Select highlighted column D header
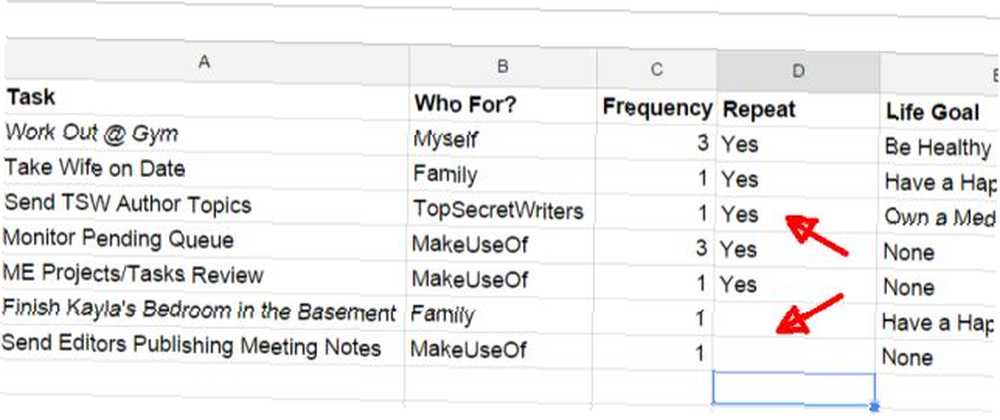This screenshot has width=1000, height=420. click(x=798, y=71)
